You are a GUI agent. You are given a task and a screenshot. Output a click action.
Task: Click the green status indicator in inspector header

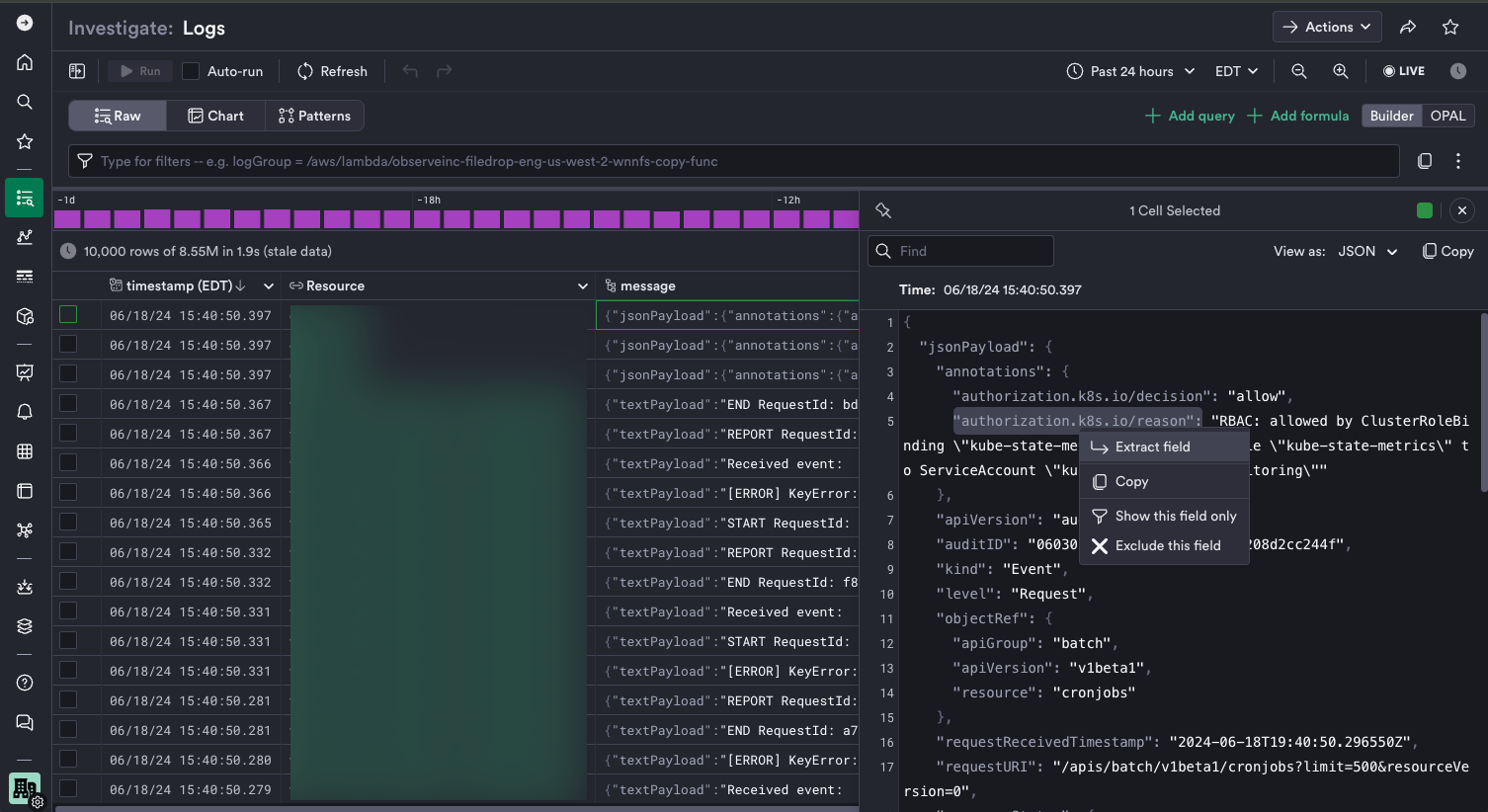click(1424, 209)
